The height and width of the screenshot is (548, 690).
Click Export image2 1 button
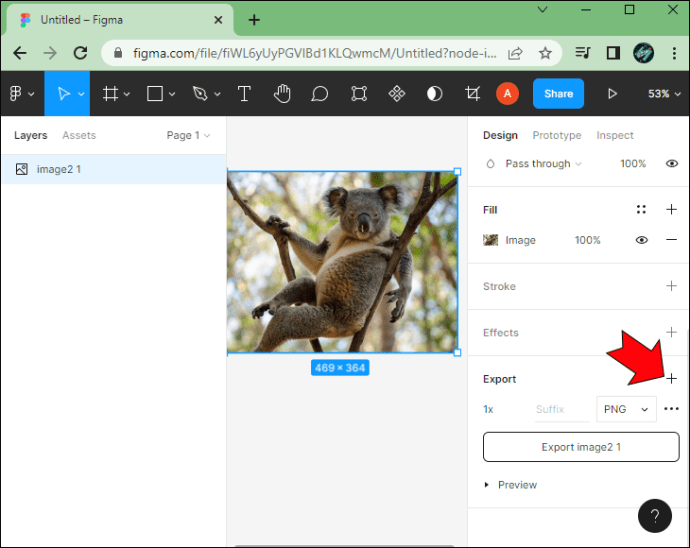581,447
